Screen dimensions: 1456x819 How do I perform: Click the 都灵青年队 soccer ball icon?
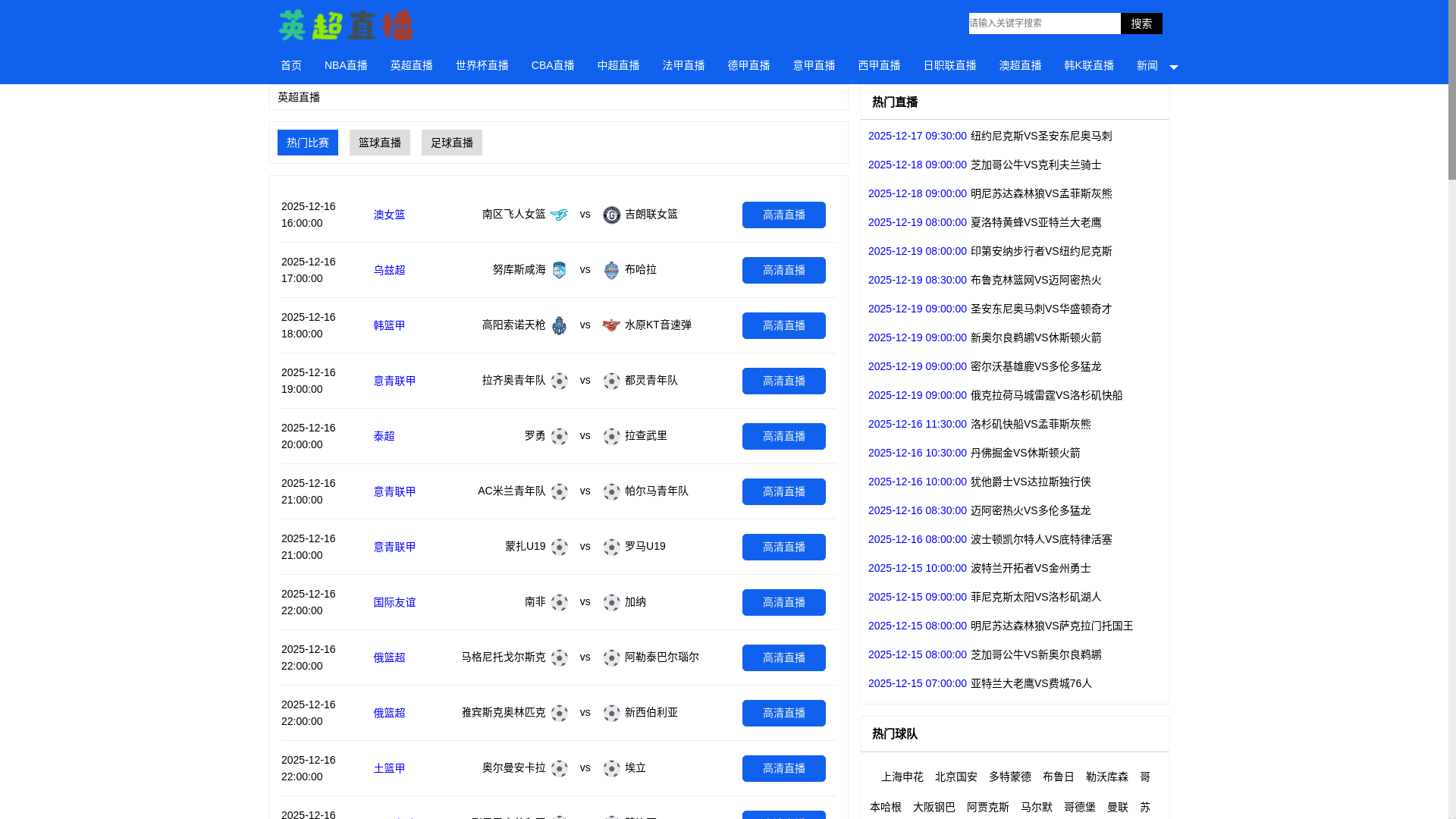click(x=612, y=381)
